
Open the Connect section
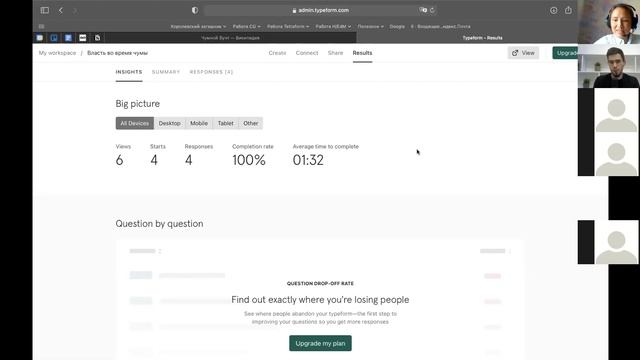pos(307,53)
